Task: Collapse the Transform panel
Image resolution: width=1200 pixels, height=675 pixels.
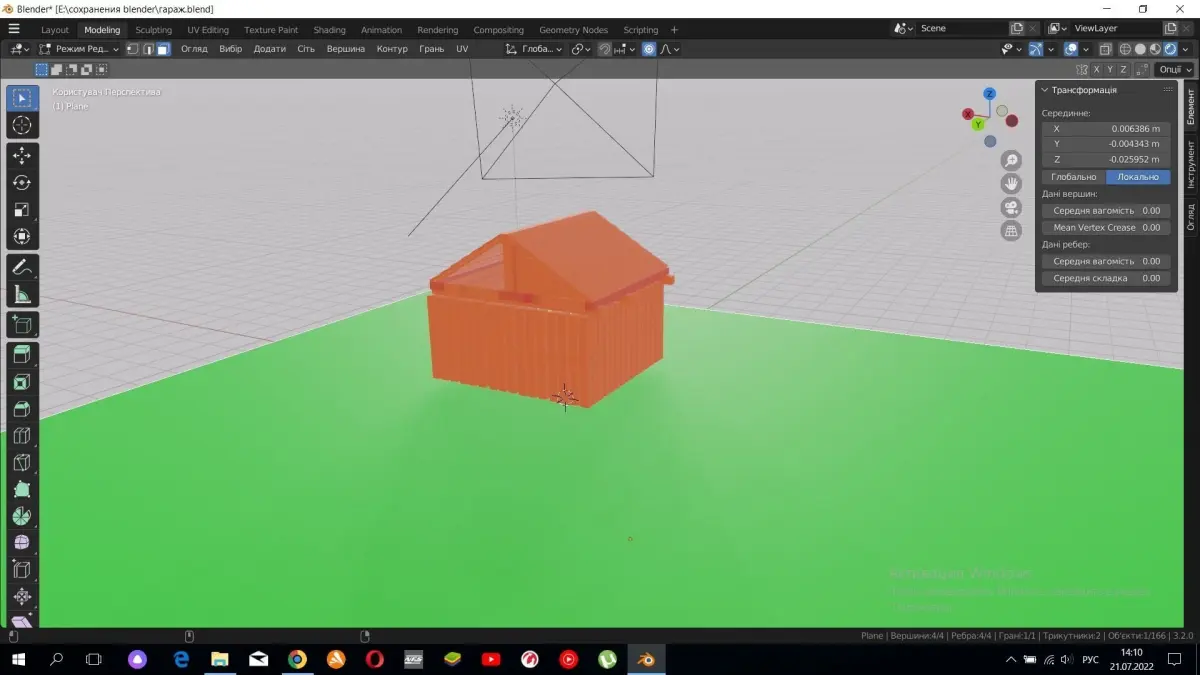Action: pos(1046,90)
